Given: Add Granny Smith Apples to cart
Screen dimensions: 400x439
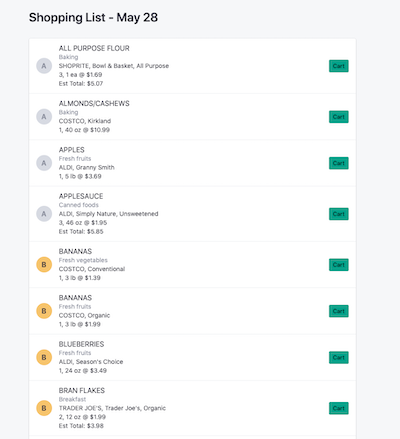Looking at the screenshot, I should (339, 163).
